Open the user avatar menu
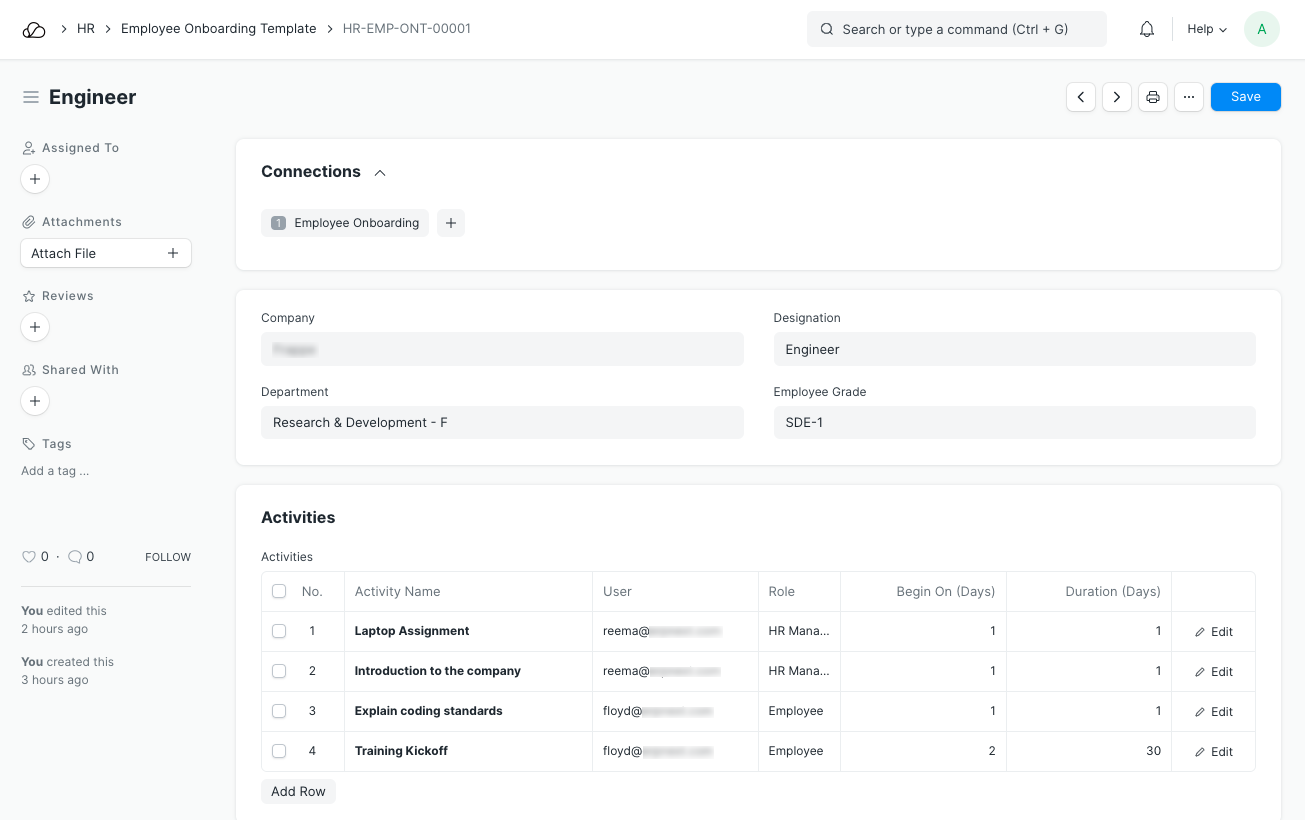The height and width of the screenshot is (820, 1305). click(1261, 29)
